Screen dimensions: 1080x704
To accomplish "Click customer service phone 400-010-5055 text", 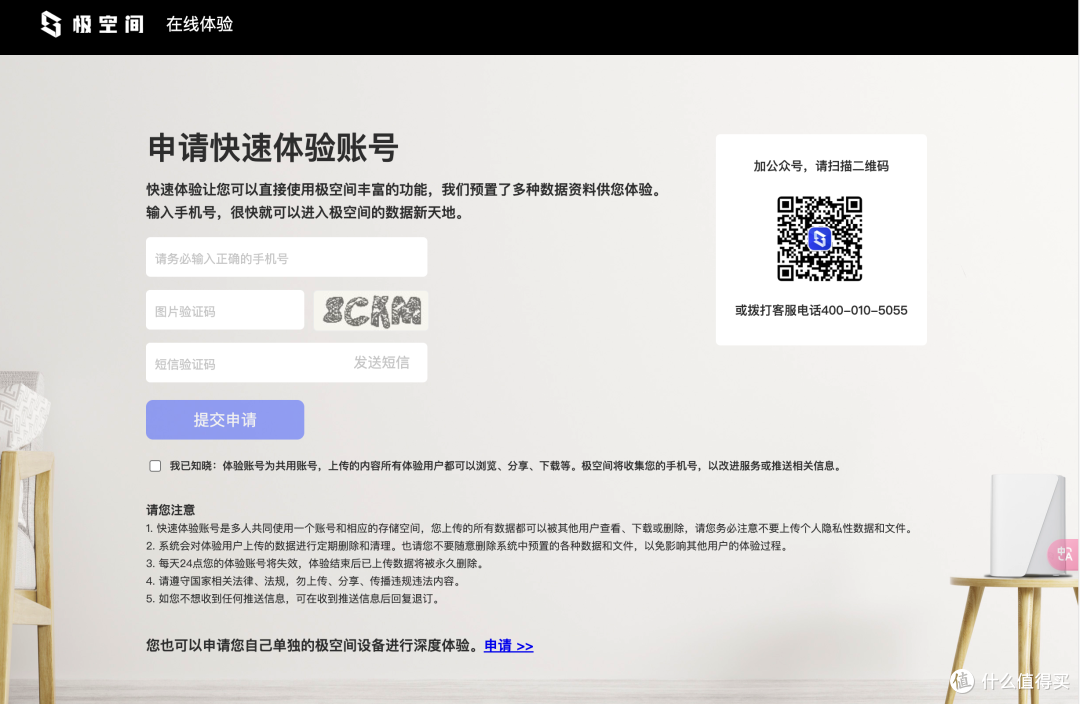I will tap(864, 311).
